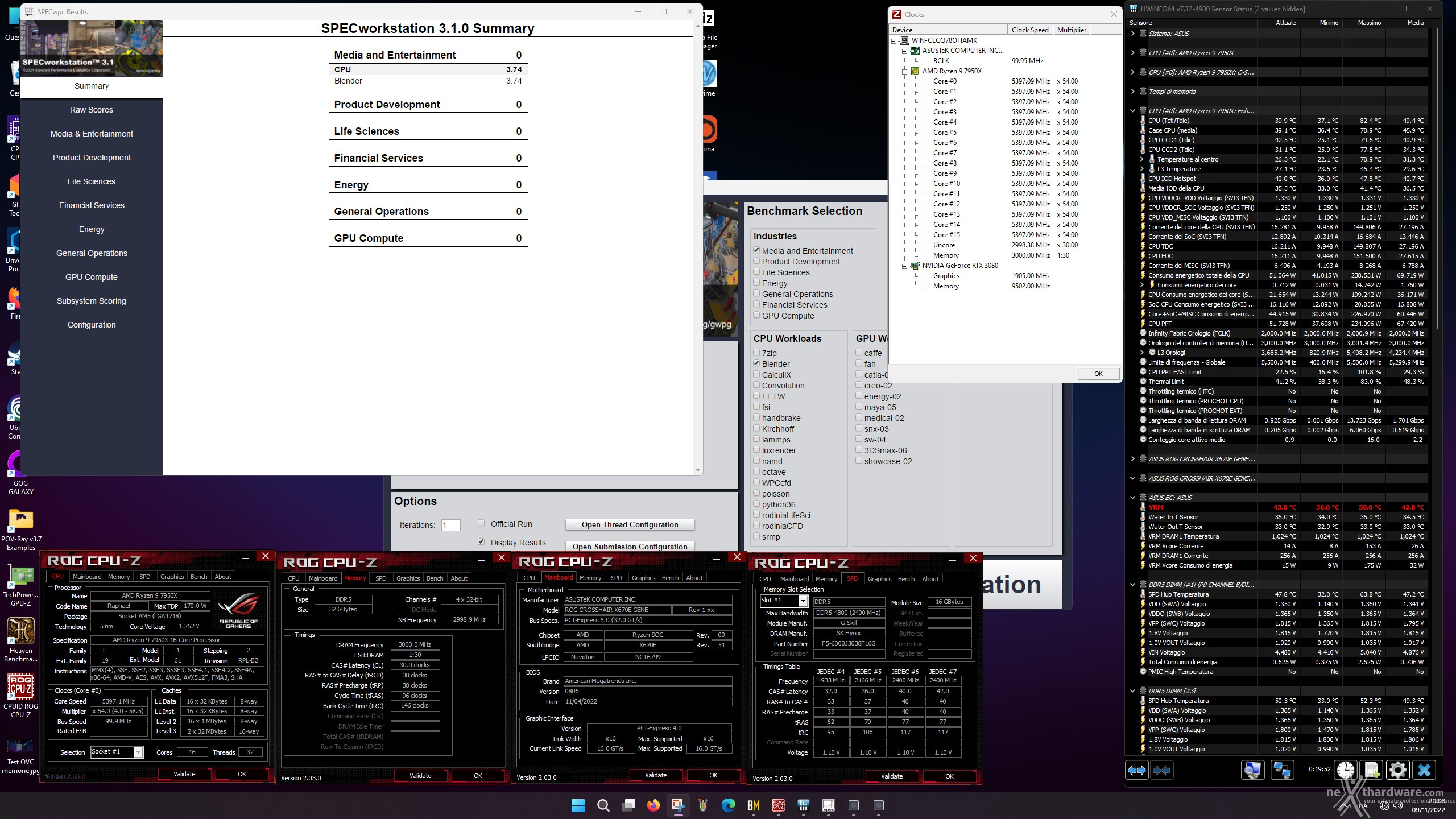
Task: Open Windows Start menu
Action: pyautogui.click(x=578, y=805)
